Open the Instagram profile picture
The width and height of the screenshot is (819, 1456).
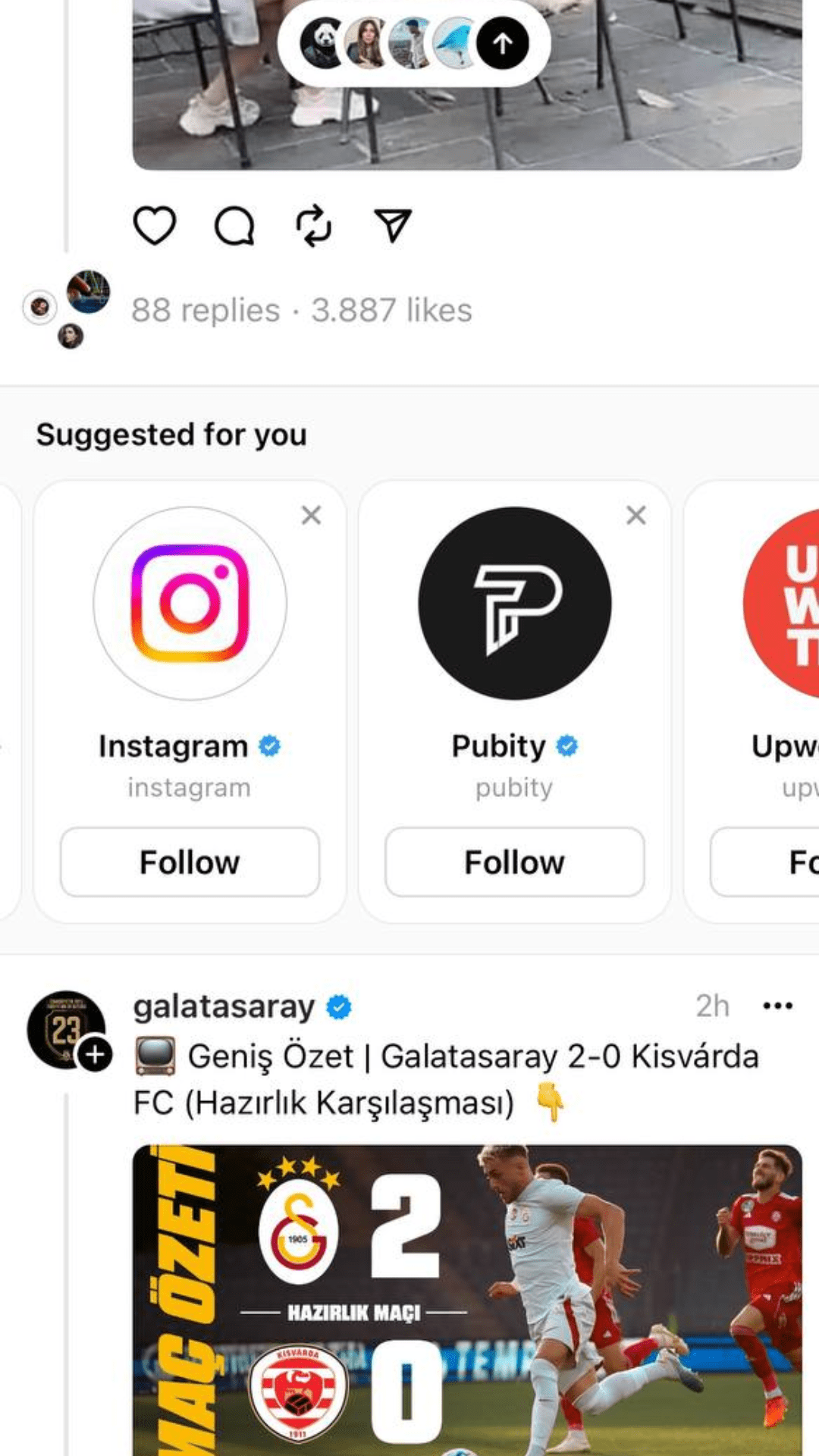point(190,603)
